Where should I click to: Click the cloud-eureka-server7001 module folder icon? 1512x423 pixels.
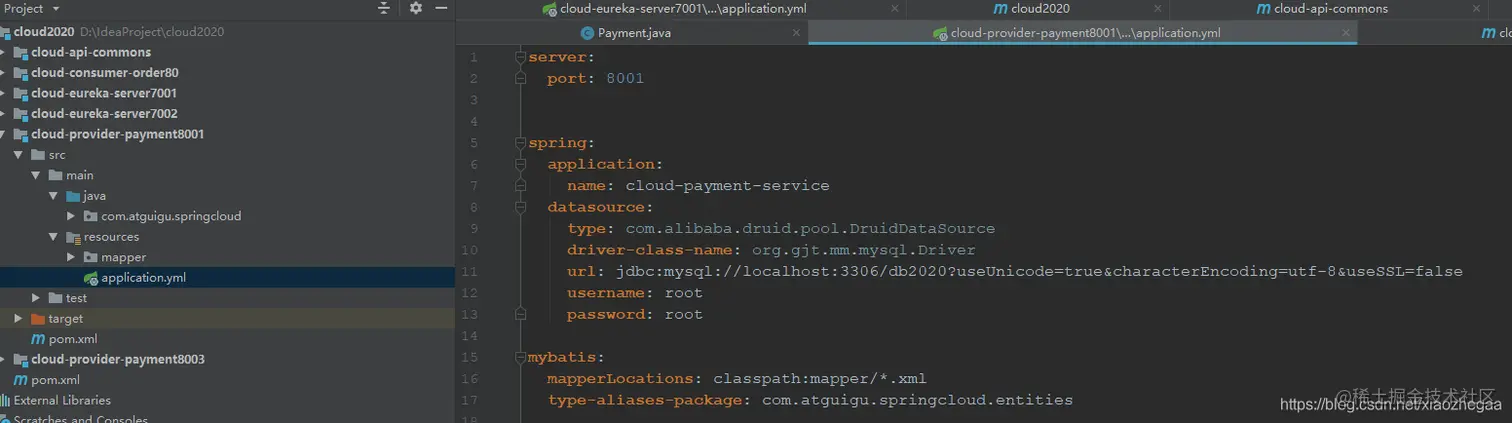click(x=21, y=93)
